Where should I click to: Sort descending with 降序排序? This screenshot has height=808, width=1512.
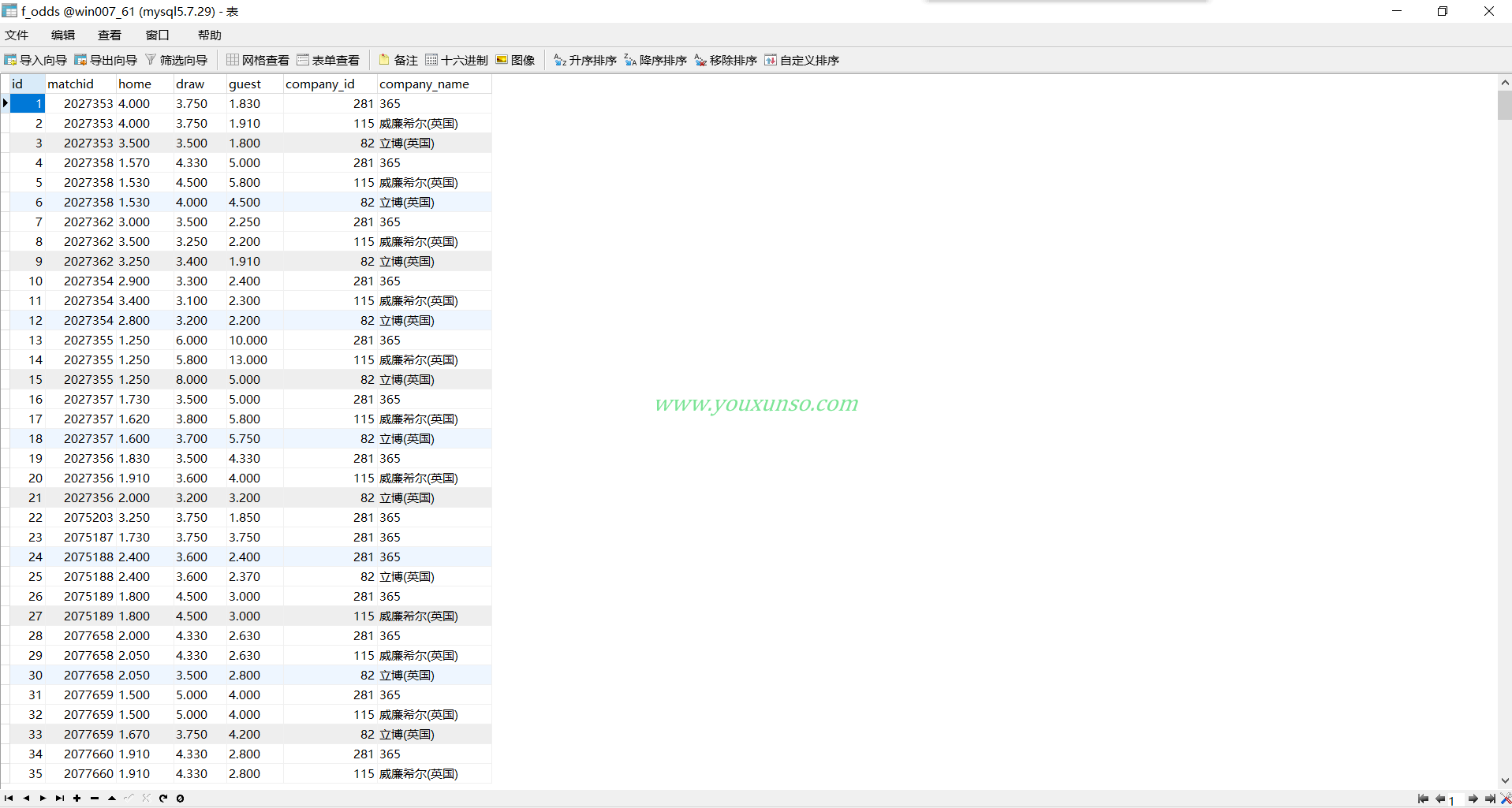[x=655, y=60]
